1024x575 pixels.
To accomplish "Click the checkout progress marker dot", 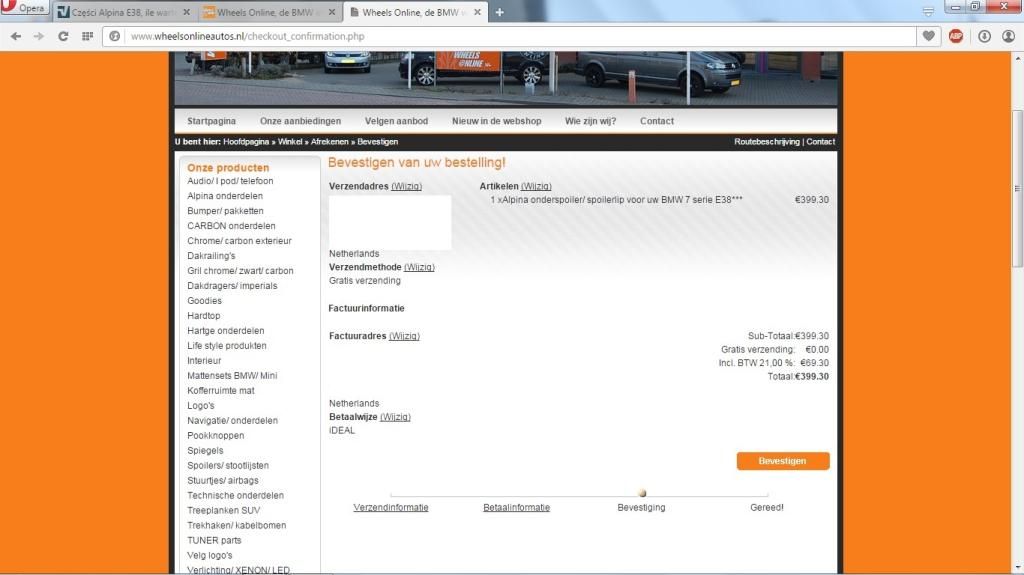I will (x=642, y=493).
